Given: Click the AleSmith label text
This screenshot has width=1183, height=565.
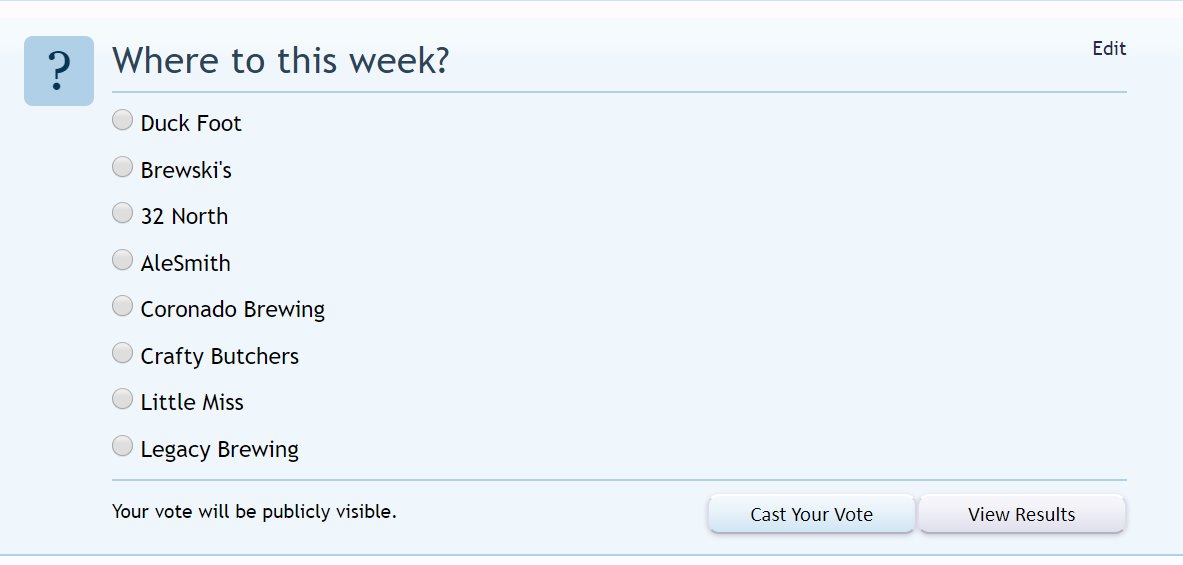Looking at the screenshot, I should coord(186,263).
